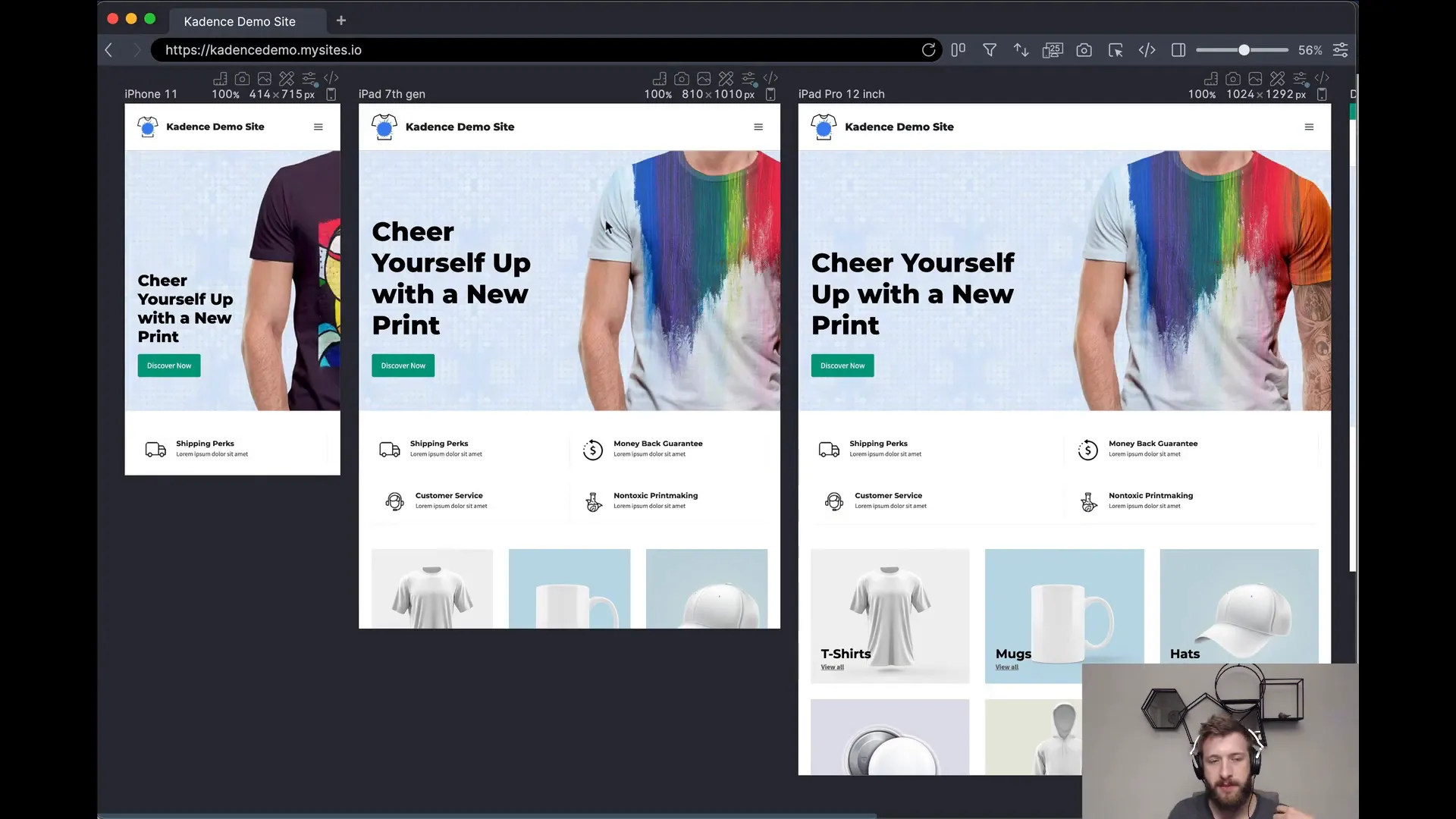Click the code view icon
1456x819 pixels.
coord(1147,49)
